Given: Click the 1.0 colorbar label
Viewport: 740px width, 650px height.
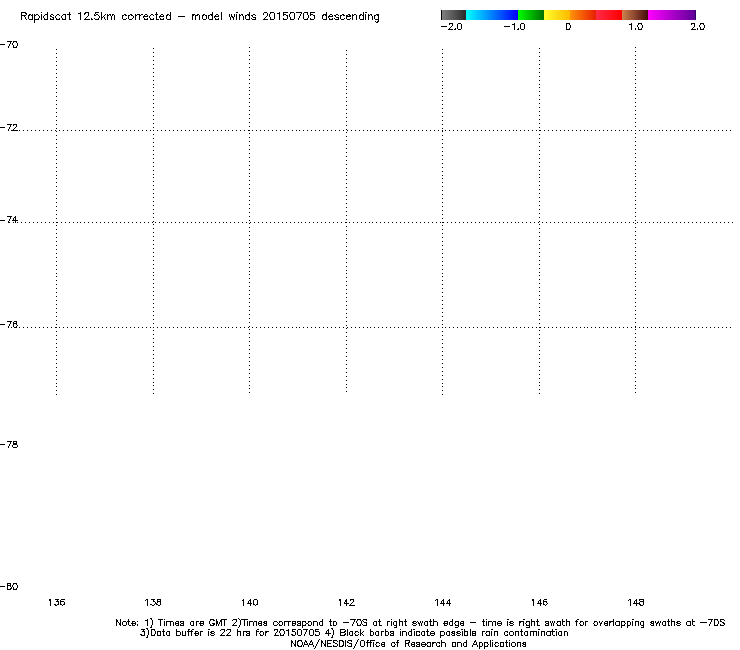Looking at the screenshot, I should click(636, 27).
